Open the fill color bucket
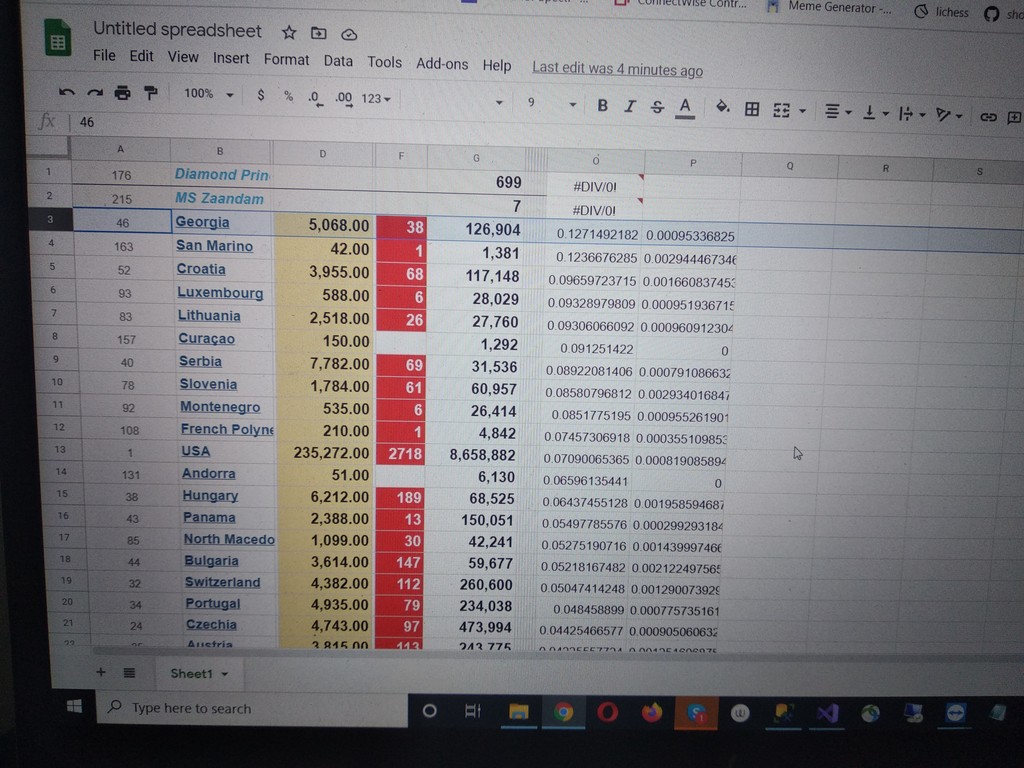 pos(722,107)
